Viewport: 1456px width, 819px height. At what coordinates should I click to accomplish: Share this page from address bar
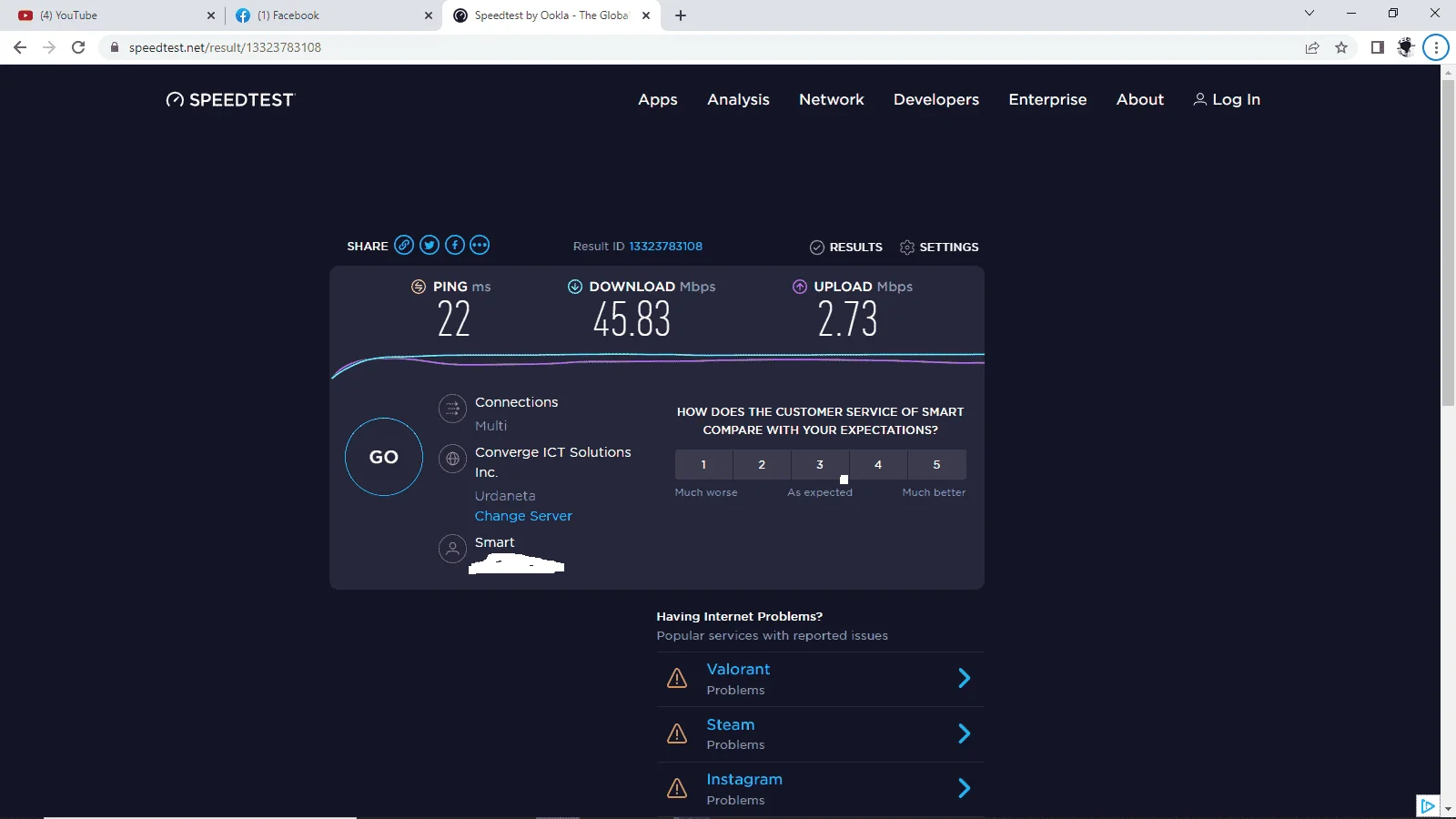pos(1312,47)
